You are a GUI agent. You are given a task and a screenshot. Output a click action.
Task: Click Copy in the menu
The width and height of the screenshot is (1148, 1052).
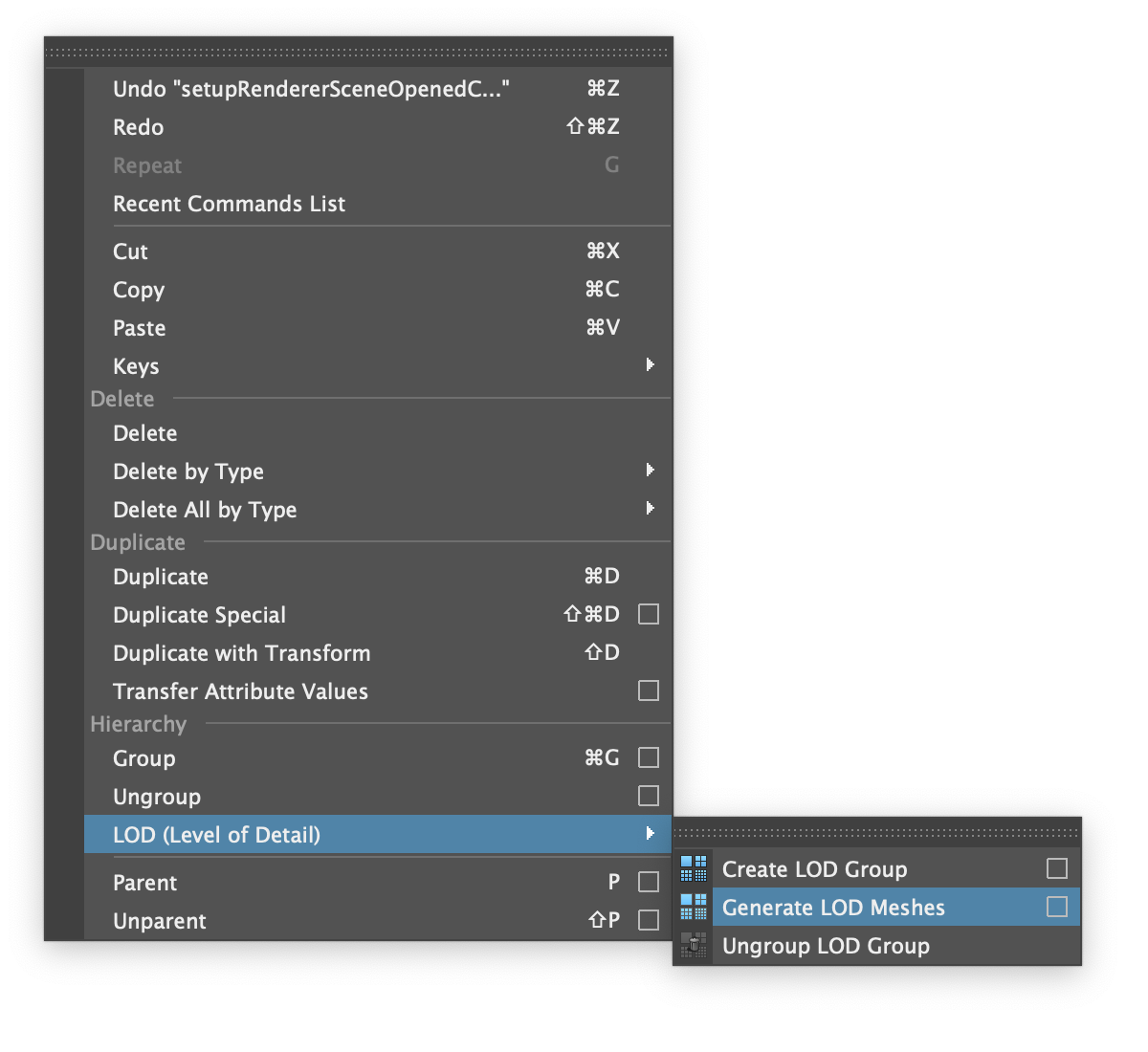[x=139, y=290]
